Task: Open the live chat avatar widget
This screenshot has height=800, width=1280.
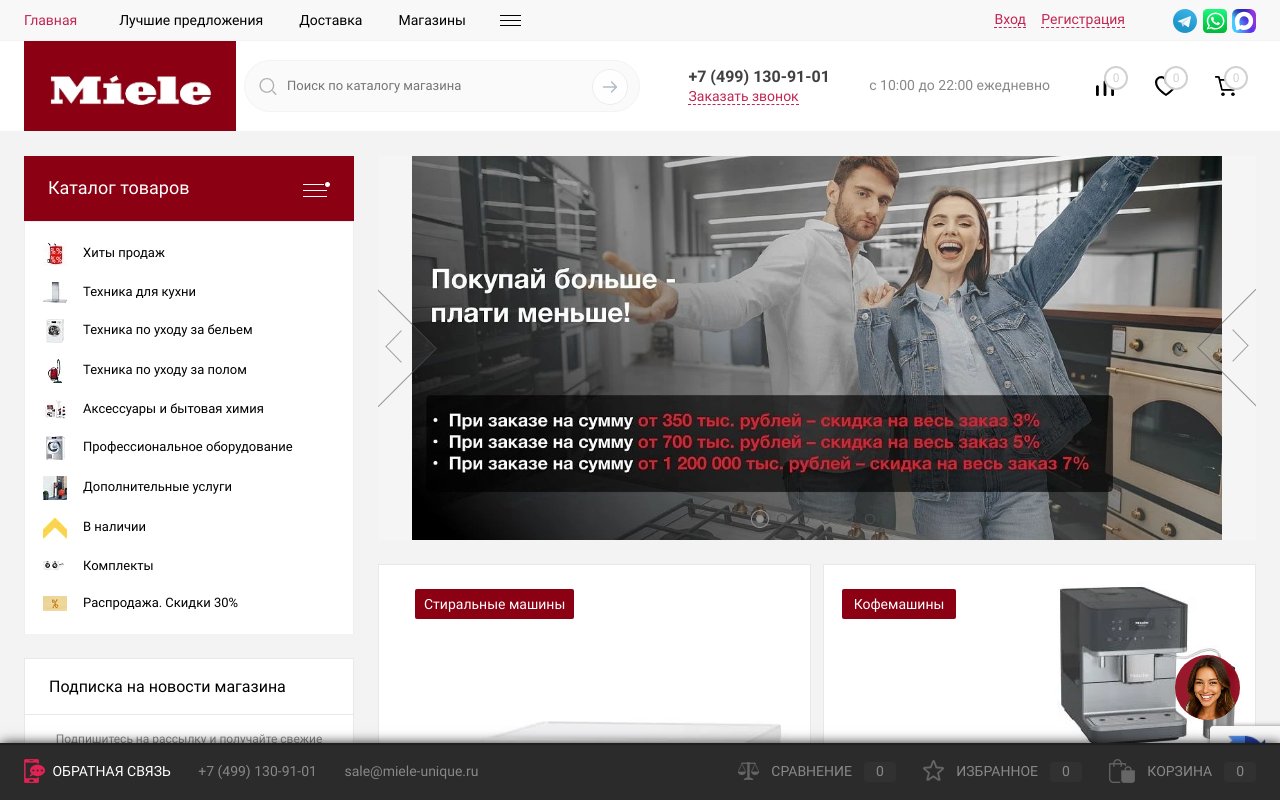Action: (x=1207, y=688)
